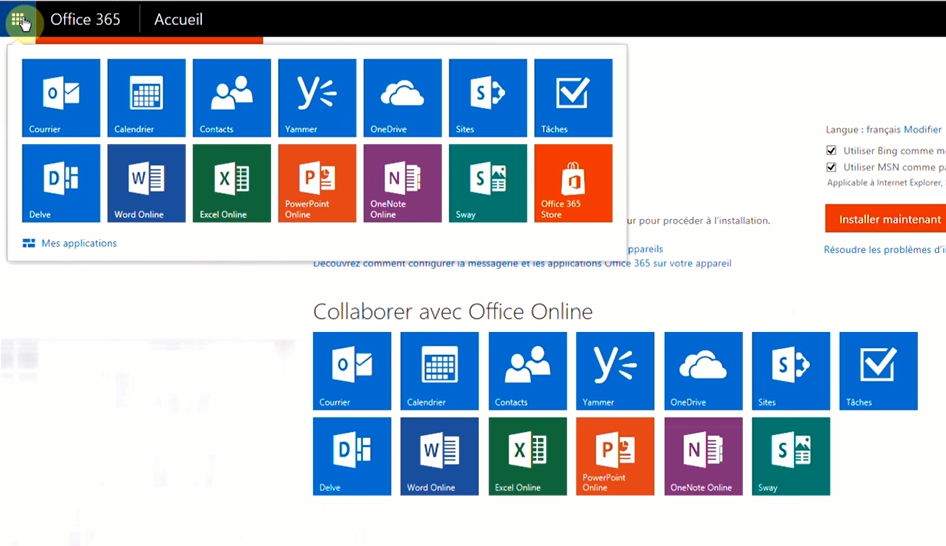Launch OneNote Online from launcher panel
Viewport: 946px width, 546px height.
pos(402,183)
